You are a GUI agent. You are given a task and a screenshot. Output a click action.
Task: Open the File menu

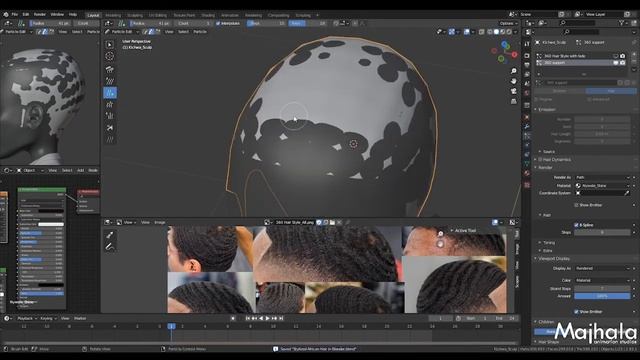click(x=15, y=14)
